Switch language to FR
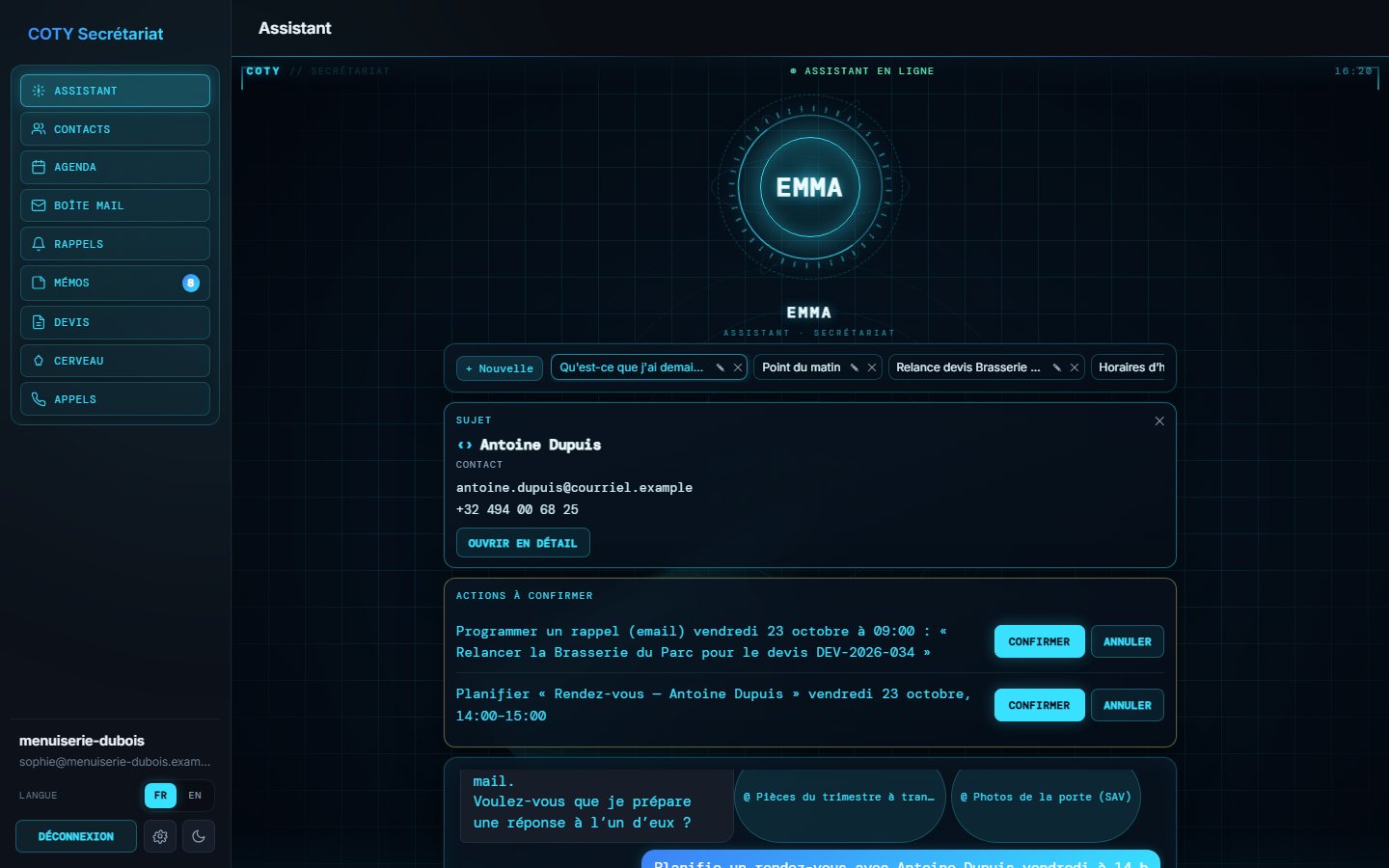This screenshot has width=1389, height=868. (160, 796)
